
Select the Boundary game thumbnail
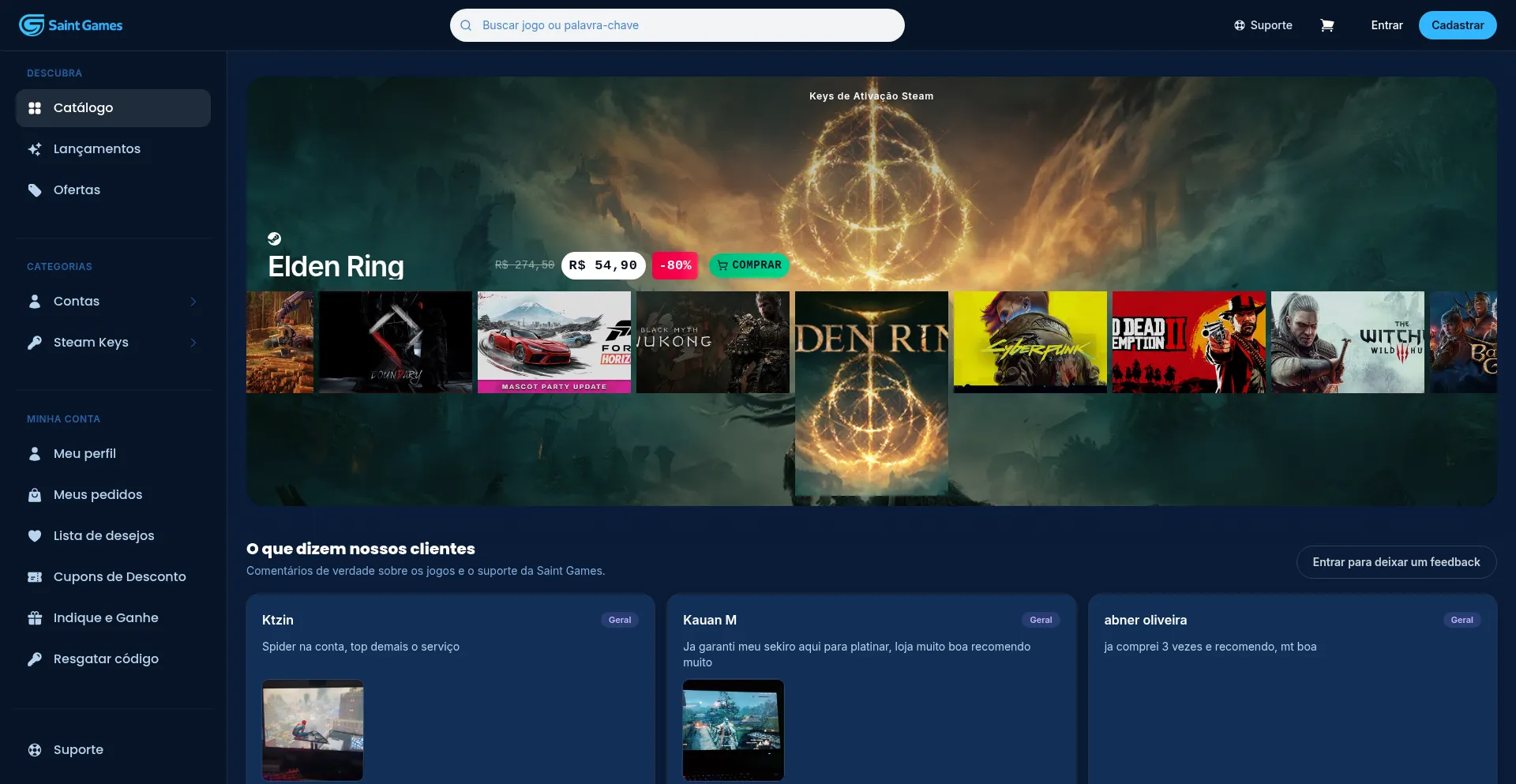tap(396, 342)
